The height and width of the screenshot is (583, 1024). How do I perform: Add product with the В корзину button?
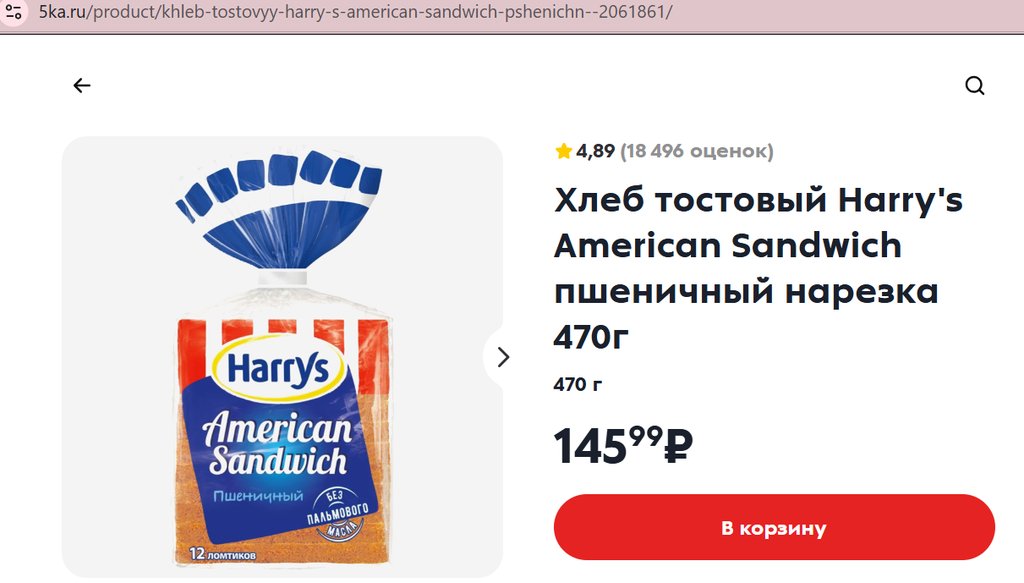[x=774, y=528]
